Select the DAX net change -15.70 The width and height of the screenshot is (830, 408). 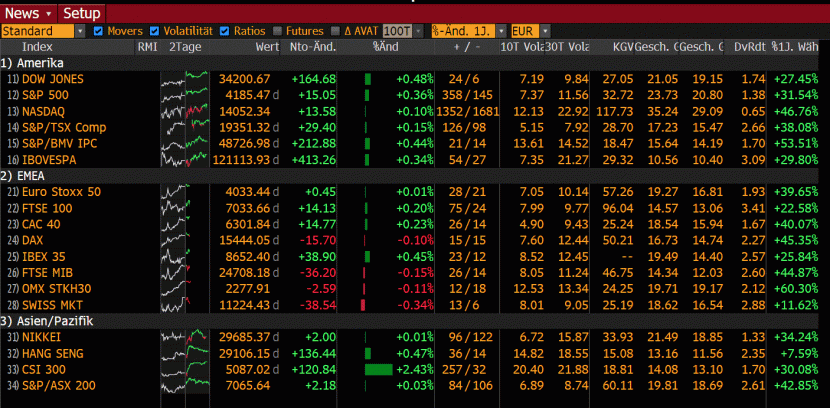pos(318,241)
